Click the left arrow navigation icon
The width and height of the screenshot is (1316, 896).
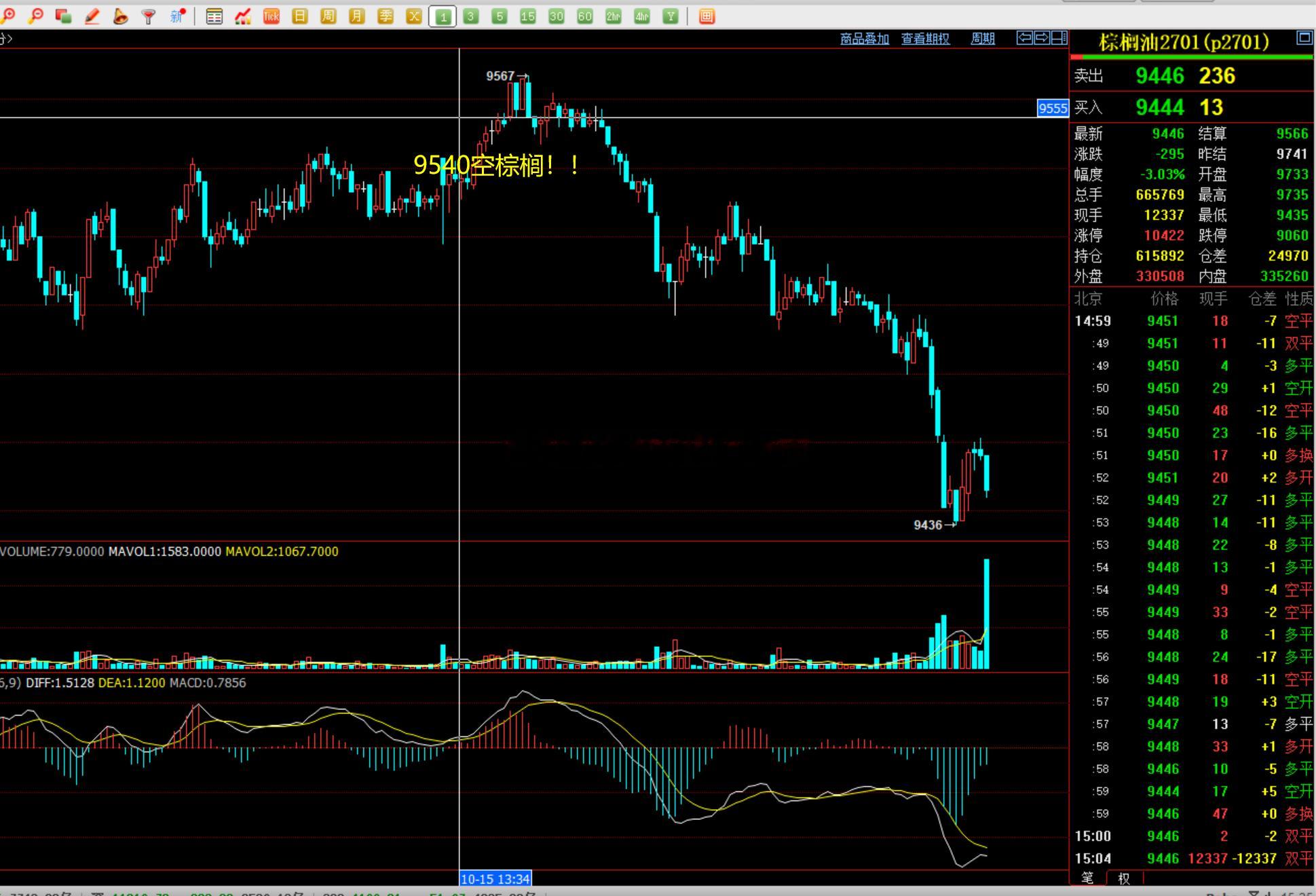[x=1024, y=38]
